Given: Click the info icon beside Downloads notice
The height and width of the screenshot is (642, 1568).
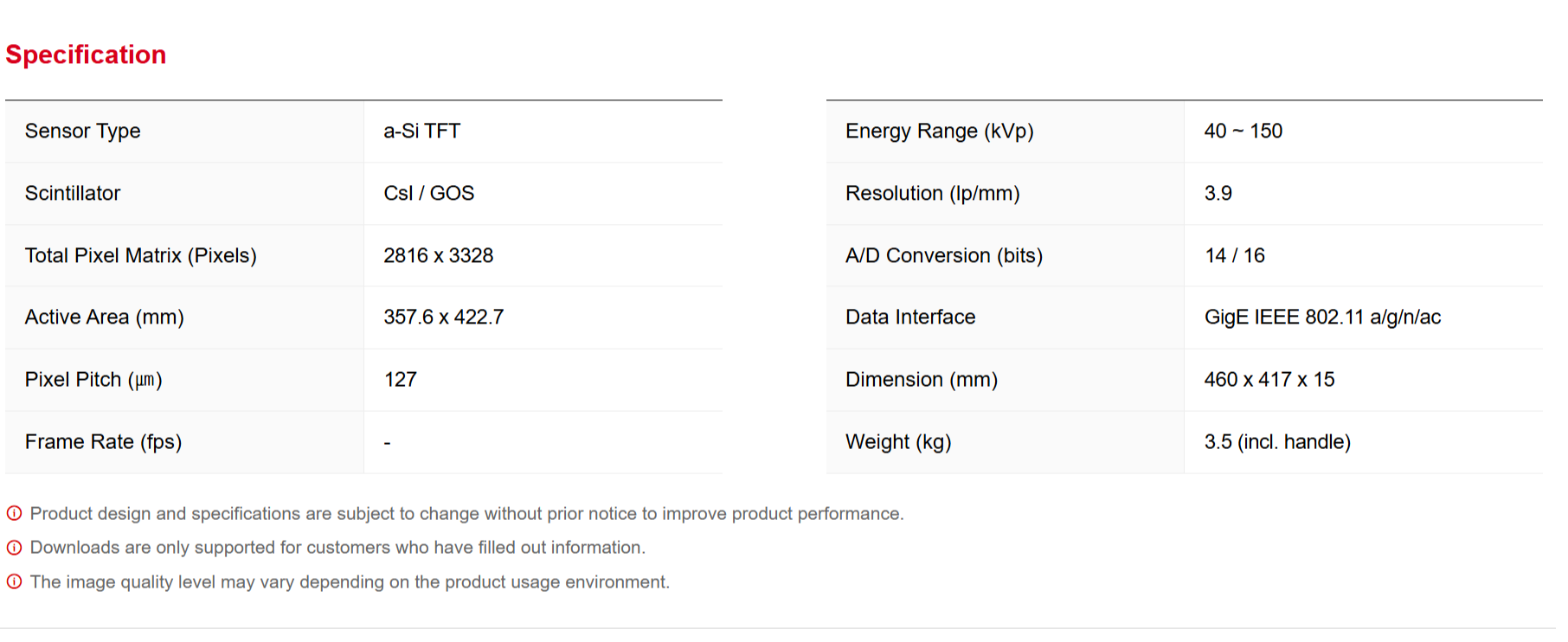Looking at the screenshot, I should (14, 548).
